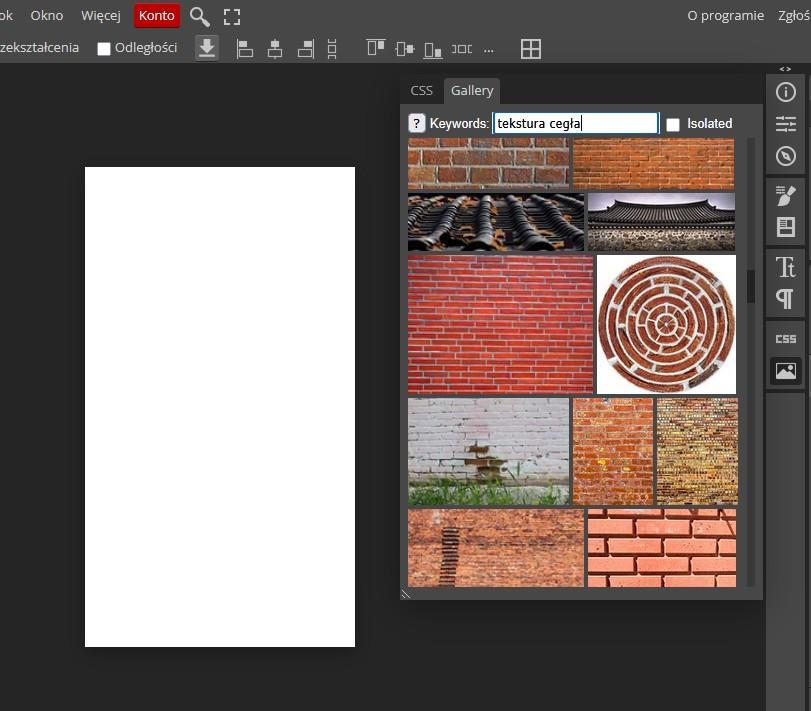This screenshot has width=811, height=711.
Task: Select the circular brick maze thumbnail
Action: coord(666,324)
